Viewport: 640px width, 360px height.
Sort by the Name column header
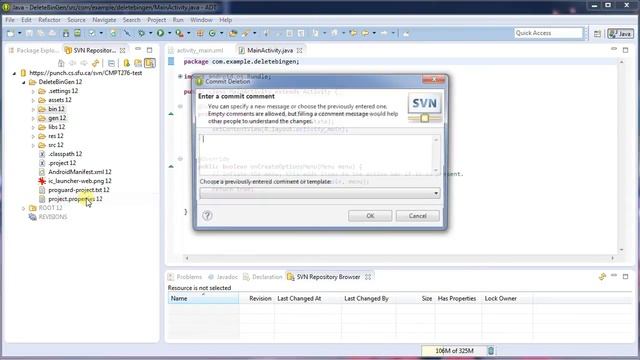[x=203, y=298]
